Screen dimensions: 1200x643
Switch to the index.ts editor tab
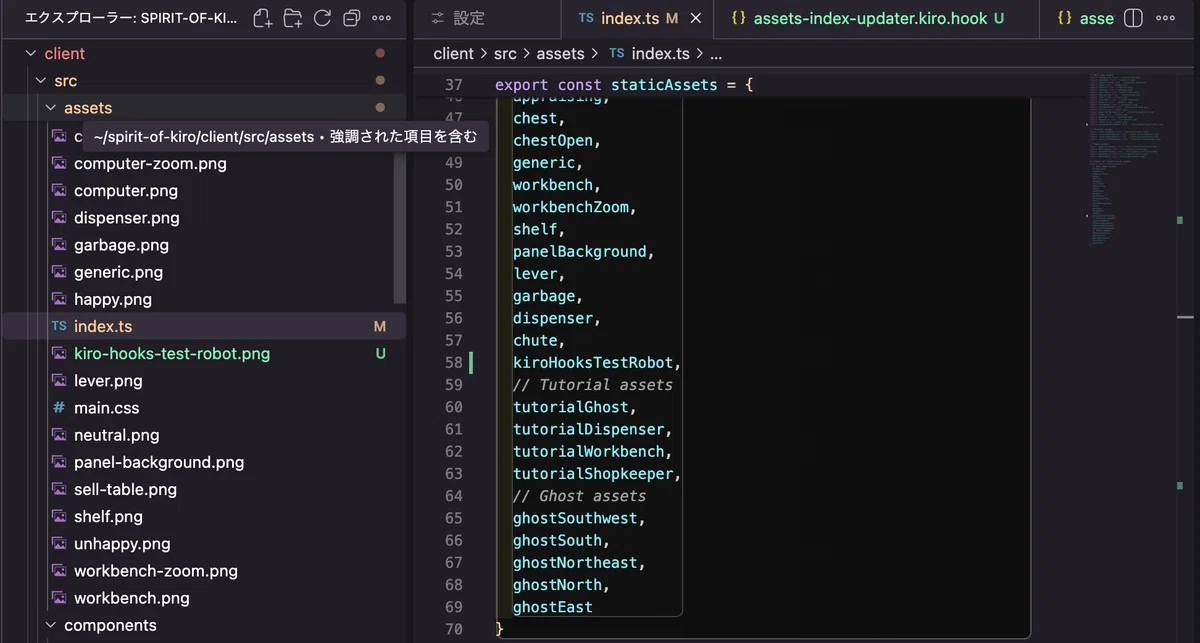pos(636,18)
